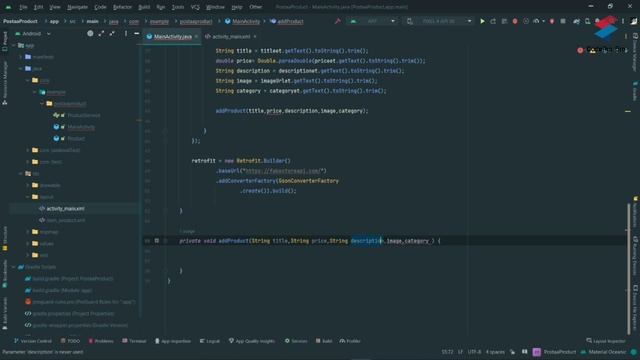Click the Stop square icon in the toolbar
Viewport: 640px width, 360px height.
(x=563, y=21)
